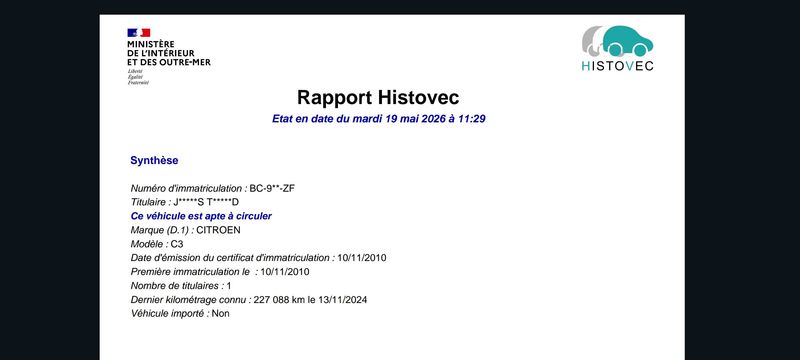
Task: Click the Véhicule importé Non line
Action: pos(180,313)
